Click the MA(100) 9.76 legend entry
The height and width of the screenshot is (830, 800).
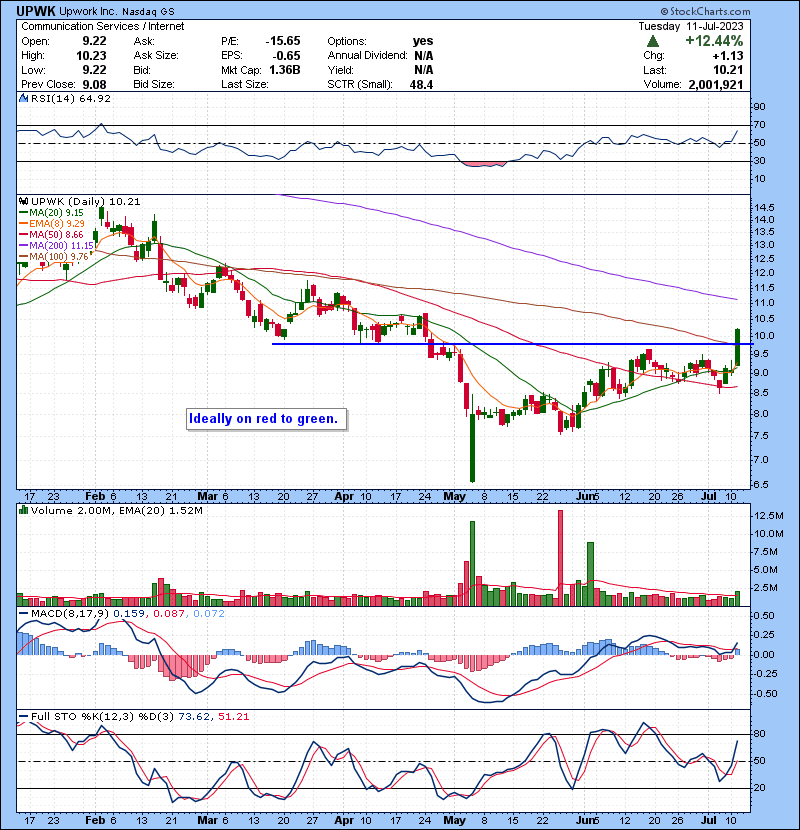(59, 257)
